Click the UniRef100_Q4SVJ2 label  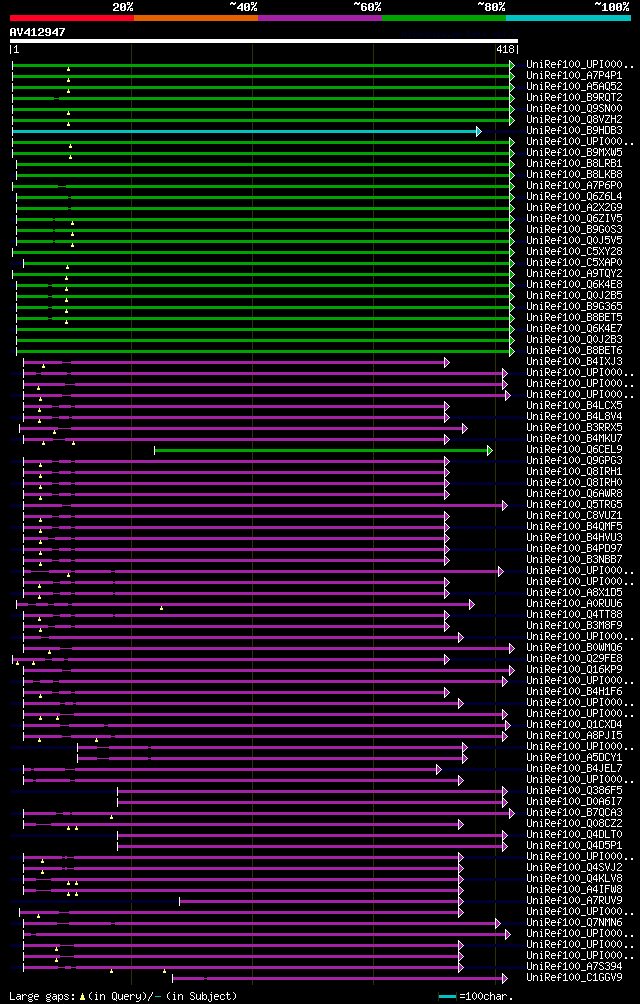[x=574, y=867]
